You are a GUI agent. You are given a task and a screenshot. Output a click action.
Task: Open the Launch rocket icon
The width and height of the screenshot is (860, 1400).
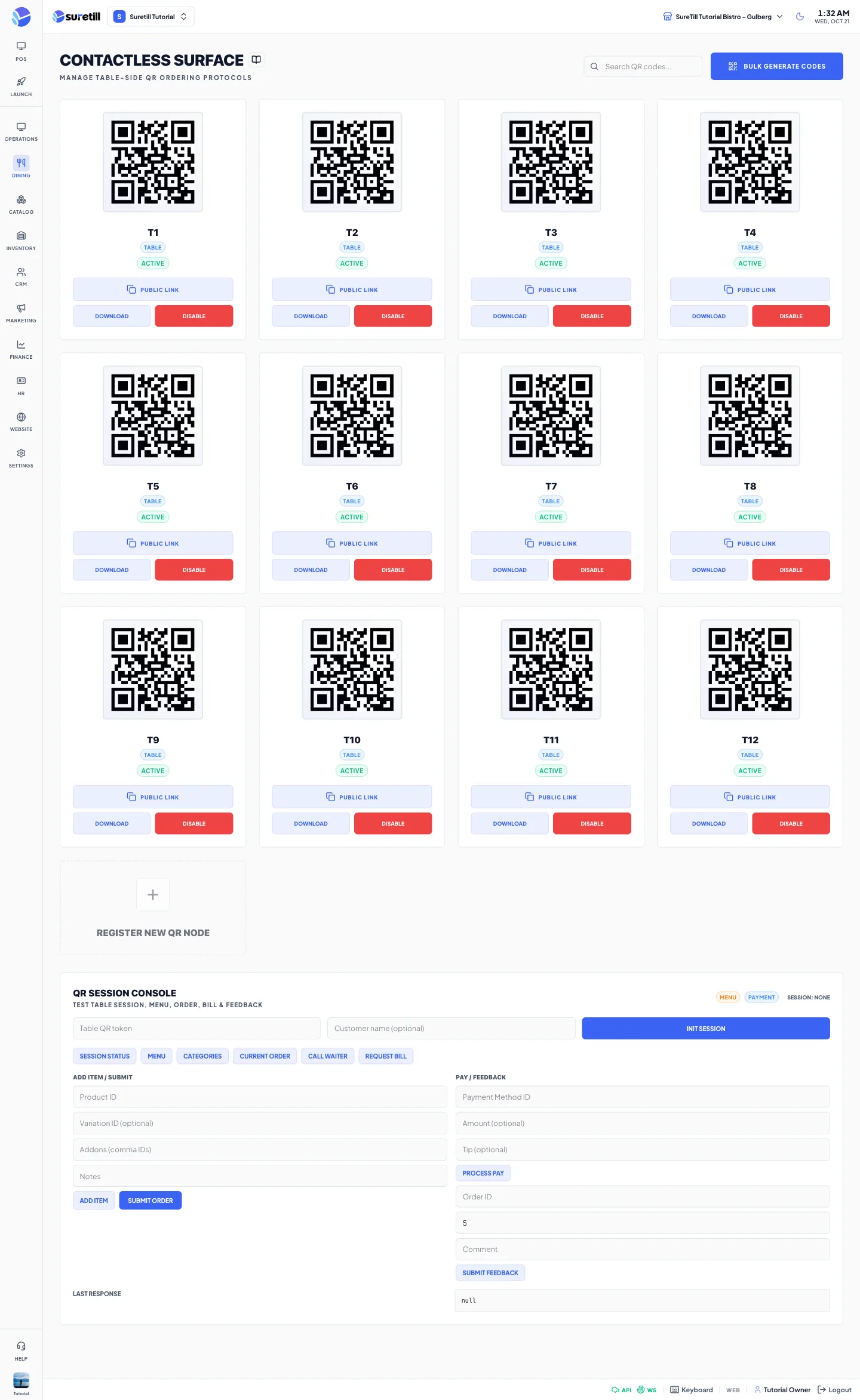coord(21,87)
